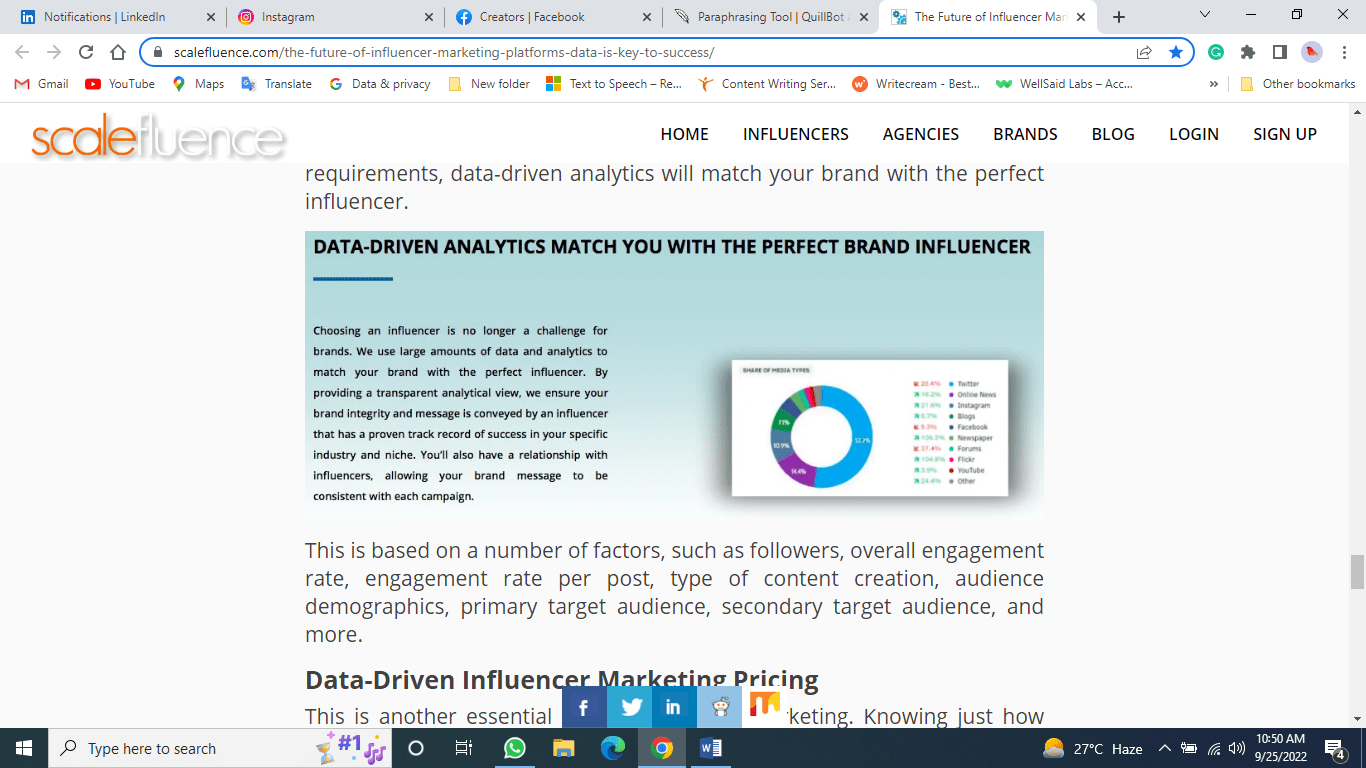Image resolution: width=1366 pixels, height=768 pixels.
Task: Open the YouTube bookmark
Action: point(120,84)
